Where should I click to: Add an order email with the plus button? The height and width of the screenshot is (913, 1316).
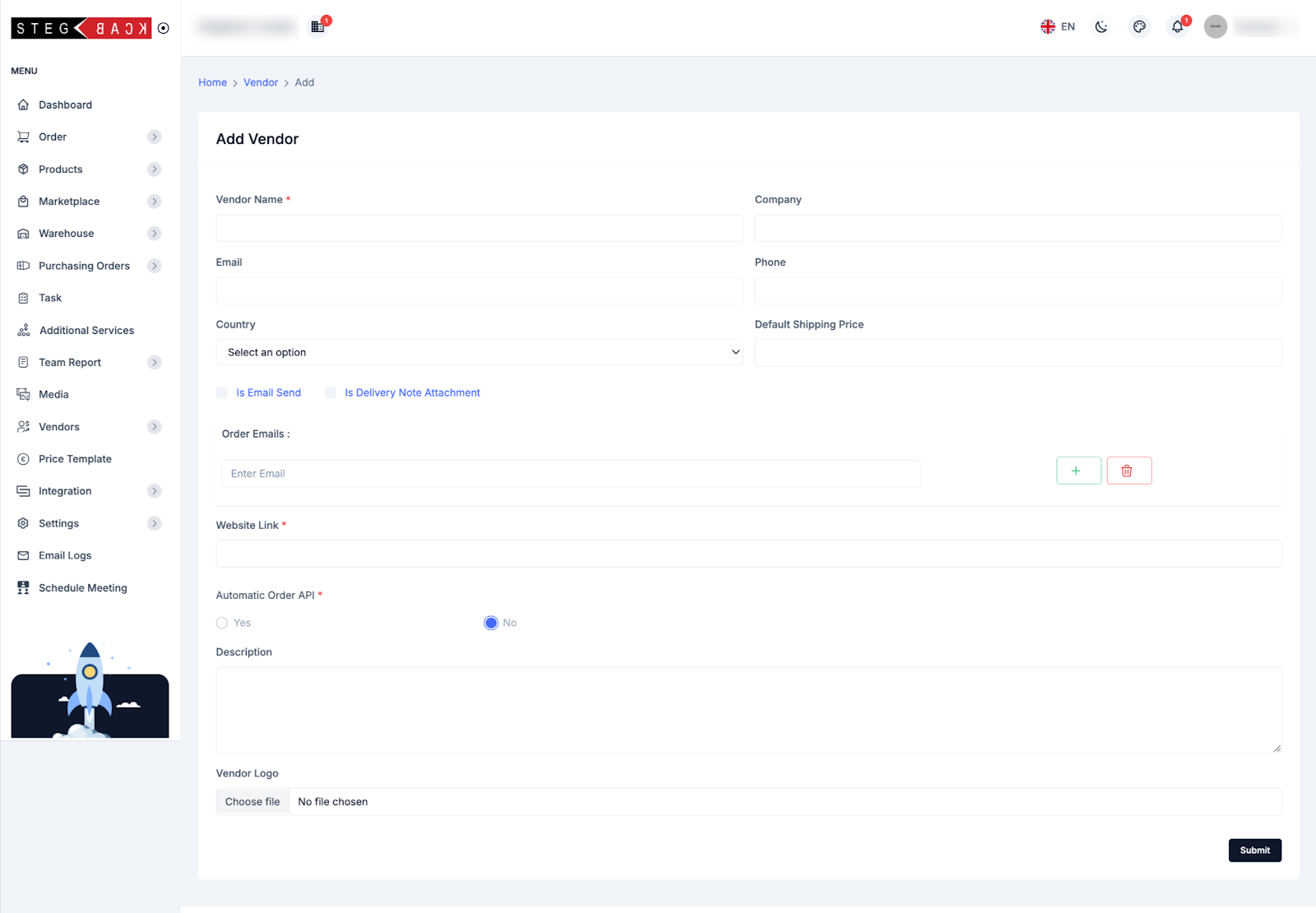pyautogui.click(x=1078, y=470)
